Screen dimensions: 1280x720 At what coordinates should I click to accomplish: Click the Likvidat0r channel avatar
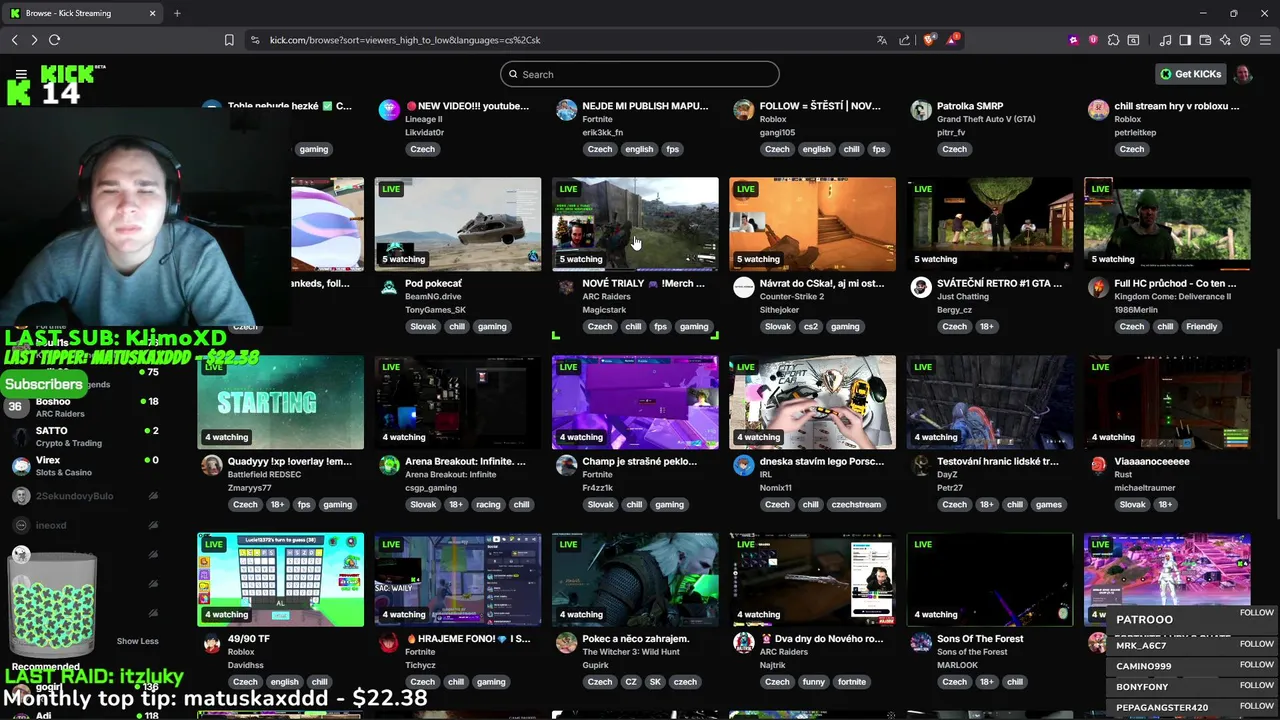coord(389,110)
